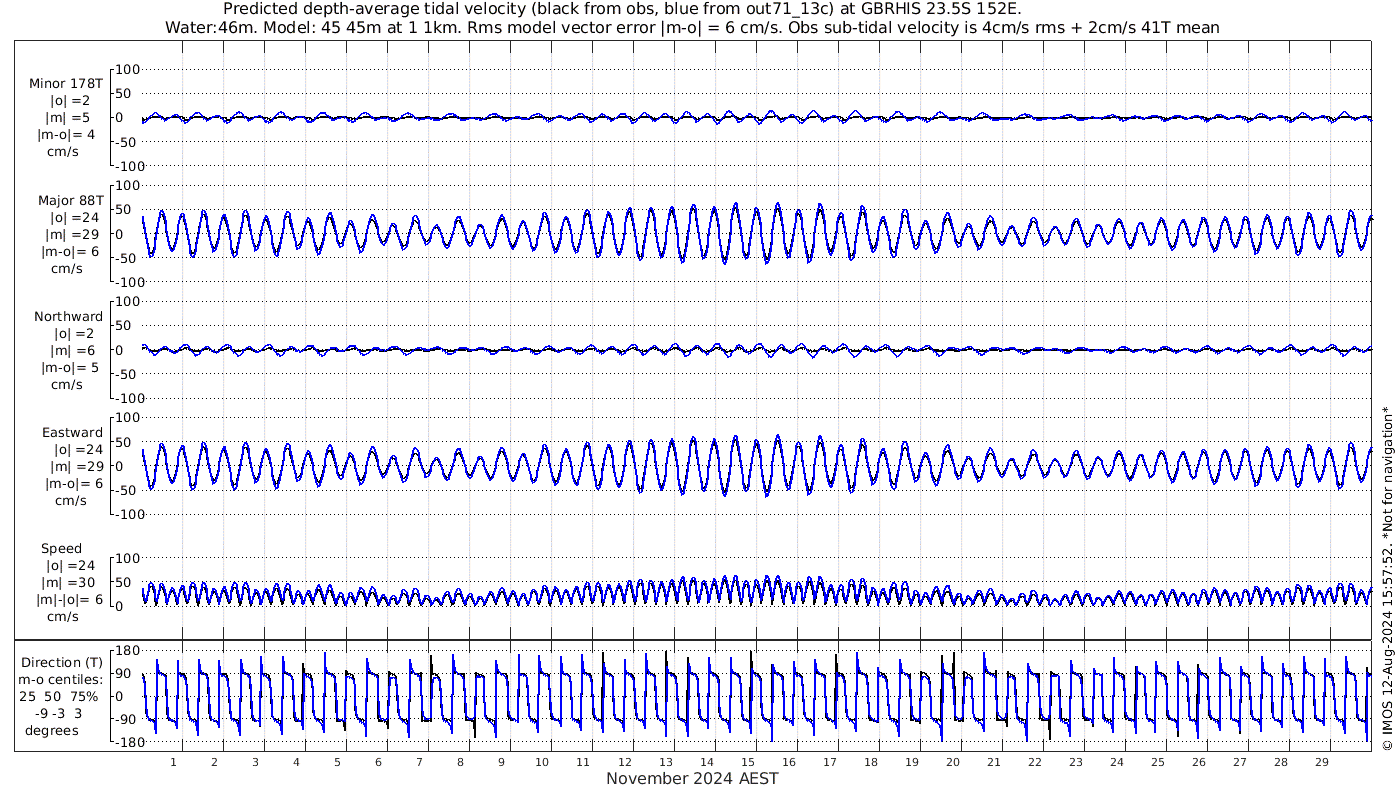Image resolution: width=1400 pixels, height=800 pixels.
Task: Click the 'Water:46m. Model: 45 45m' subtitle line
Action: pyautogui.click(x=692, y=27)
